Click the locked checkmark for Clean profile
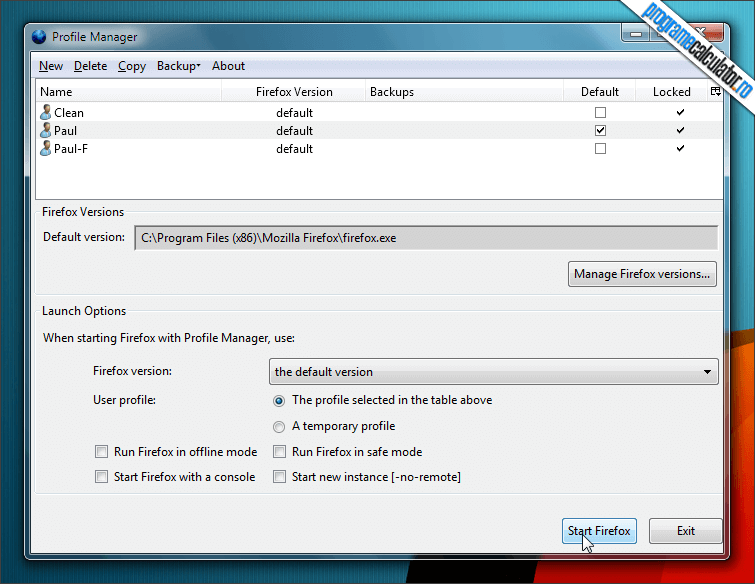The image size is (755, 584). click(x=680, y=112)
